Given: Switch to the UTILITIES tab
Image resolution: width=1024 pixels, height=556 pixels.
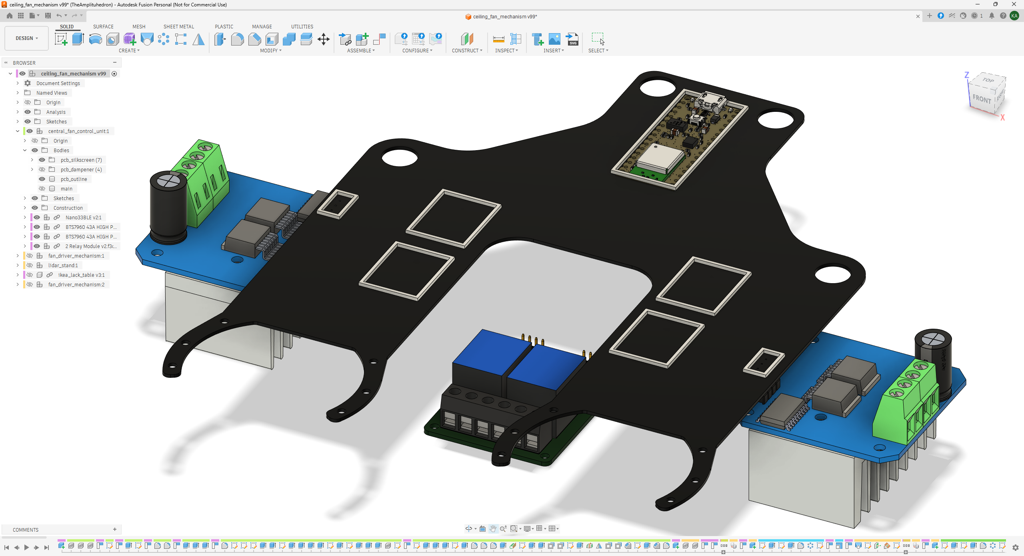Looking at the screenshot, I should point(302,27).
